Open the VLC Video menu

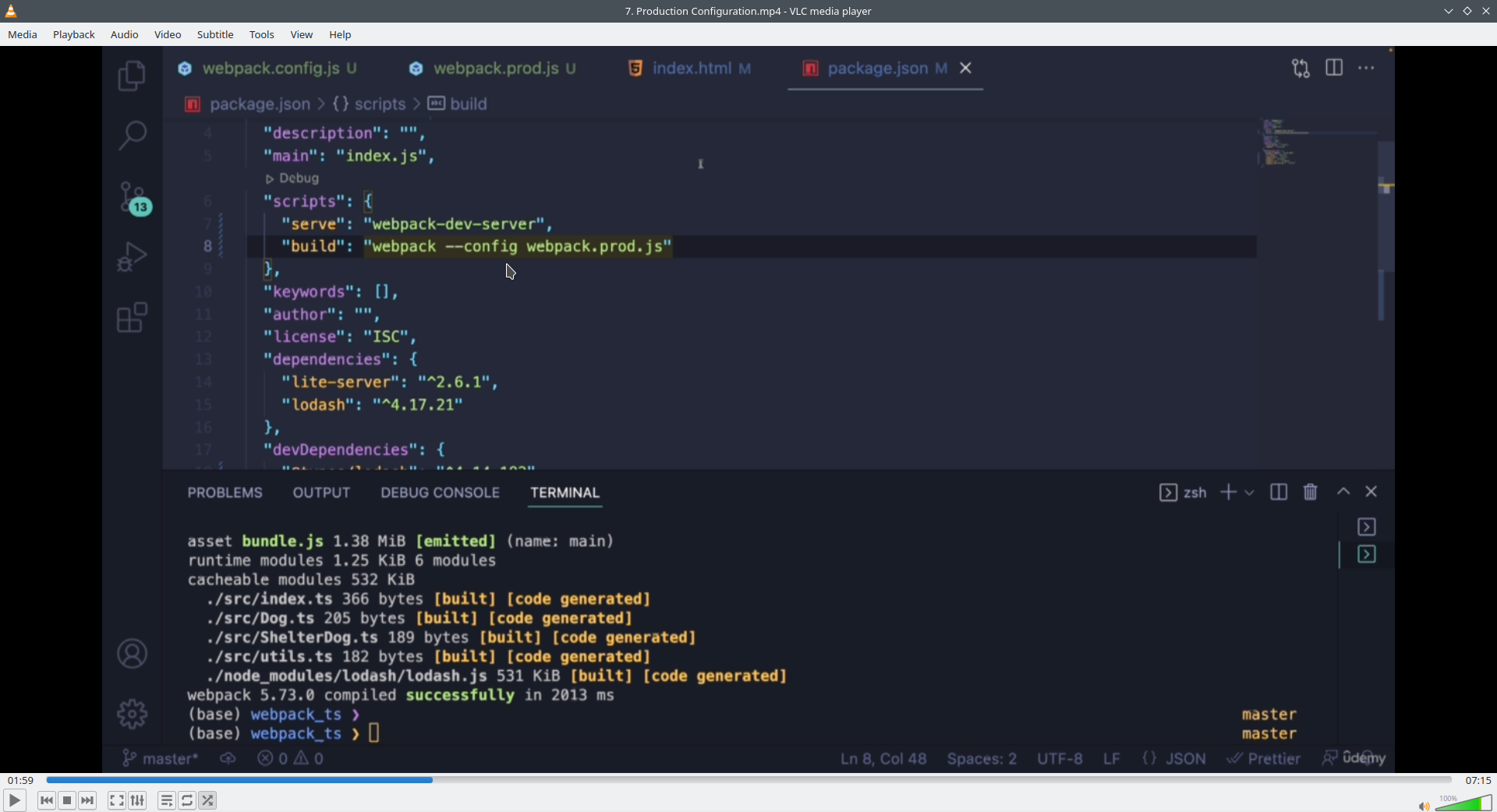[168, 34]
